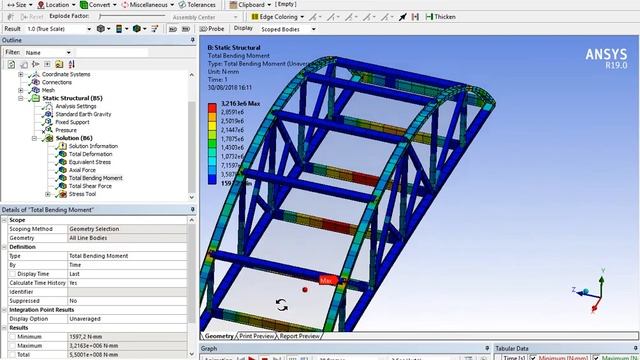Image resolution: width=640 pixels, height=360 pixels.
Task: Click the blue Min legend color
Action: (212, 180)
